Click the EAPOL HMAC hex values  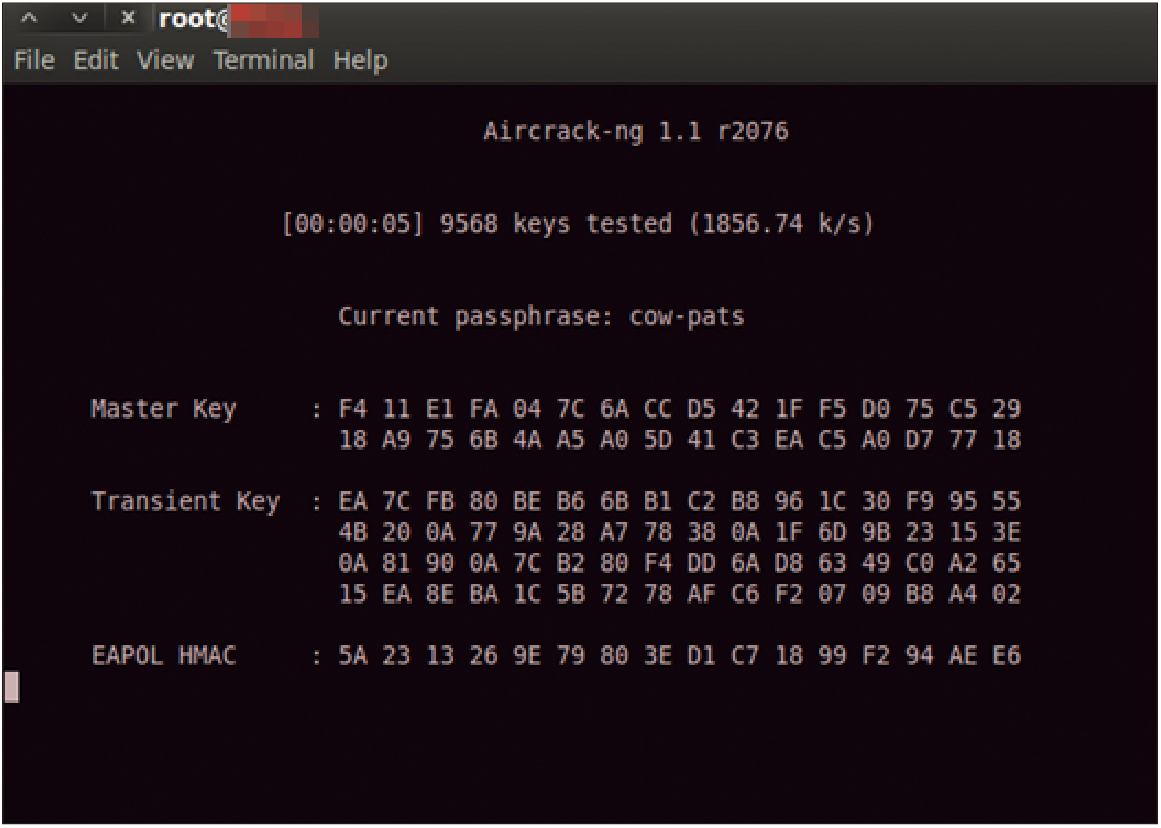(x=680, y=655)
